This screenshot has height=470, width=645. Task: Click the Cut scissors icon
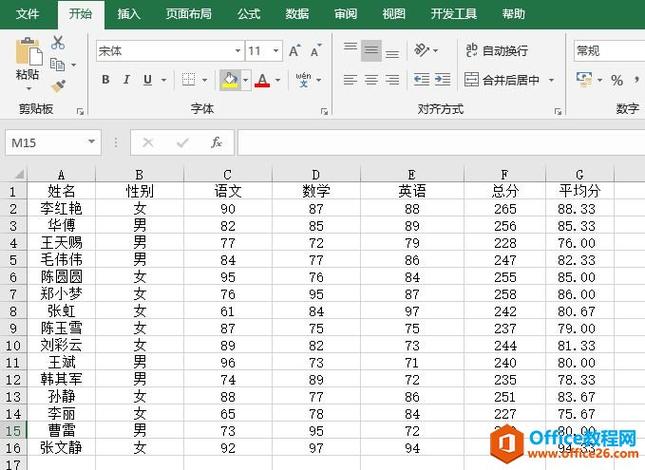(58, 43)
